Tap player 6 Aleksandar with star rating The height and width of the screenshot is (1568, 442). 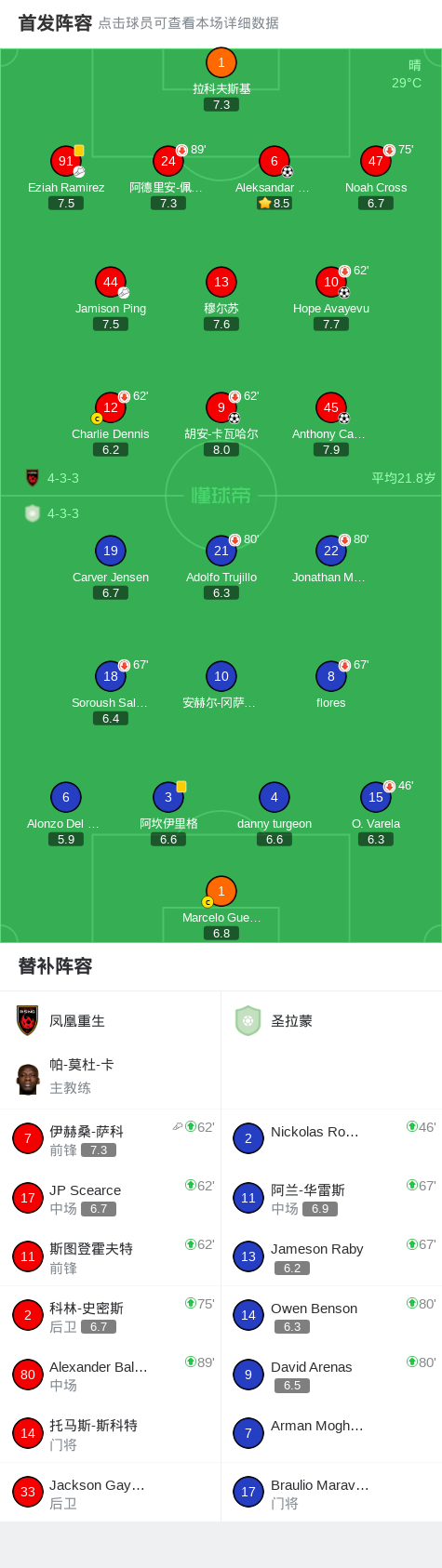click(x=275, y=161)
